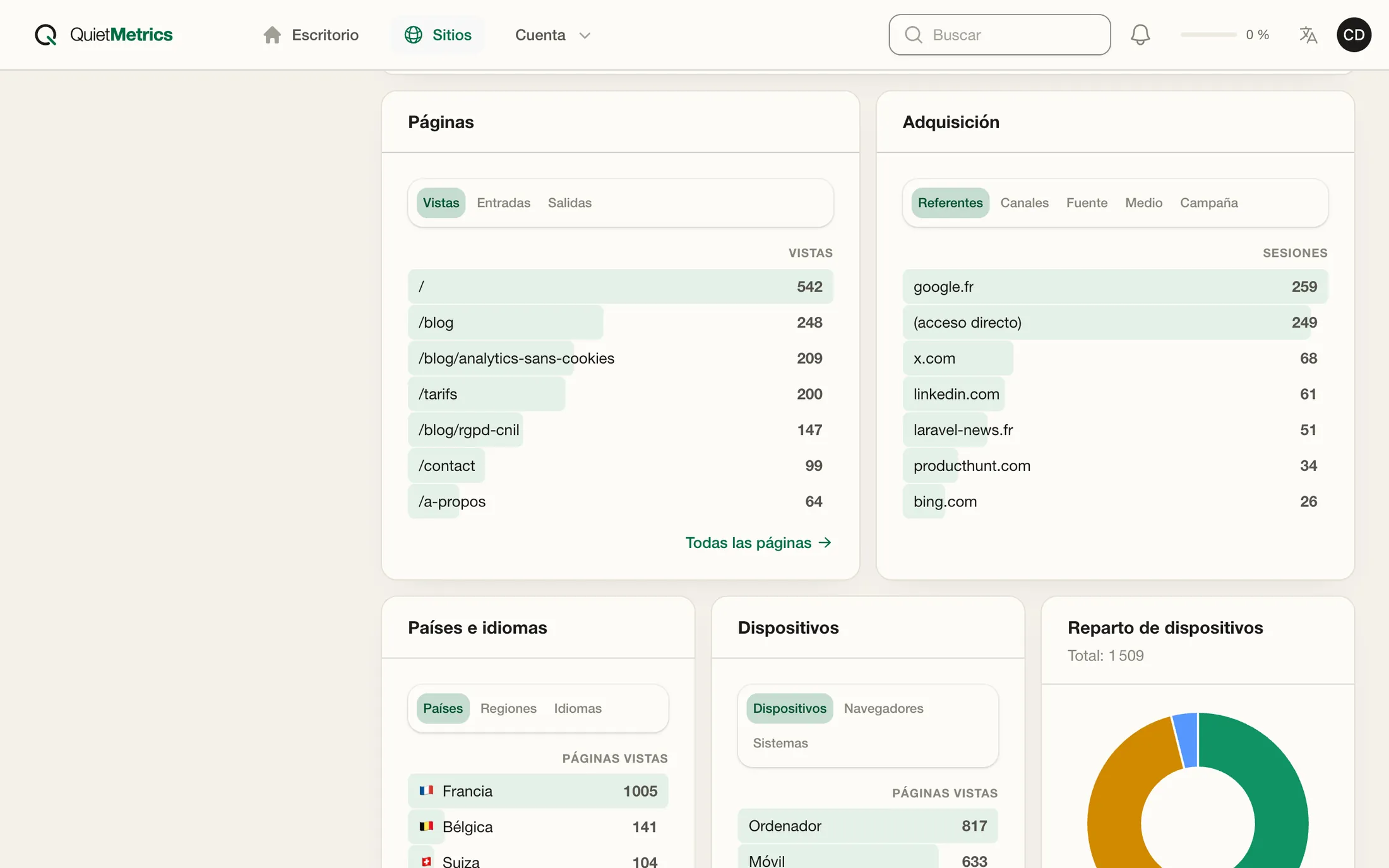Screen dimensions: 1389x868
Task: Select the Referentes tab
Action: [950, 203]
